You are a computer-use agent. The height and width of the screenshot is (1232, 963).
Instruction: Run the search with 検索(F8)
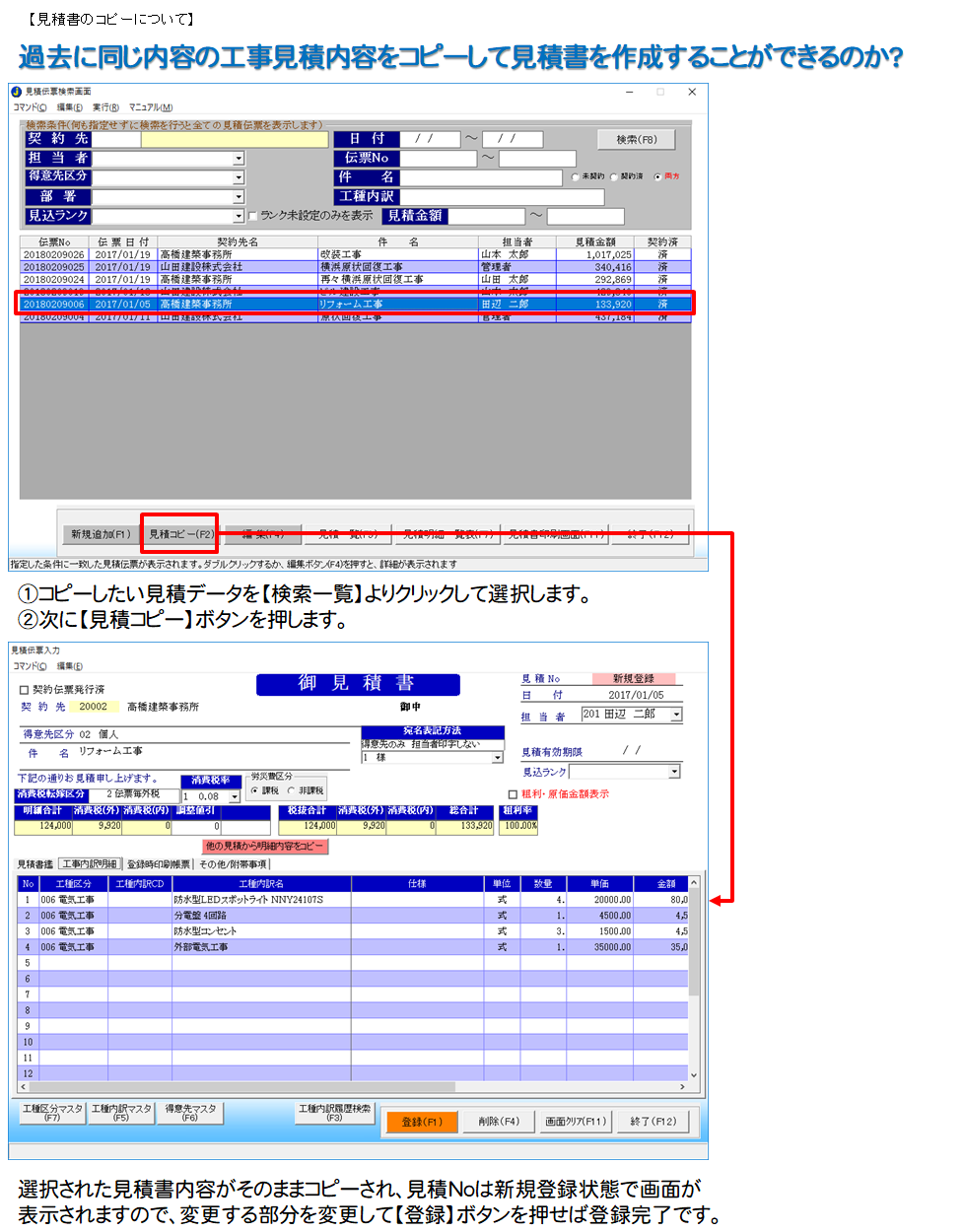coord(636,140)
